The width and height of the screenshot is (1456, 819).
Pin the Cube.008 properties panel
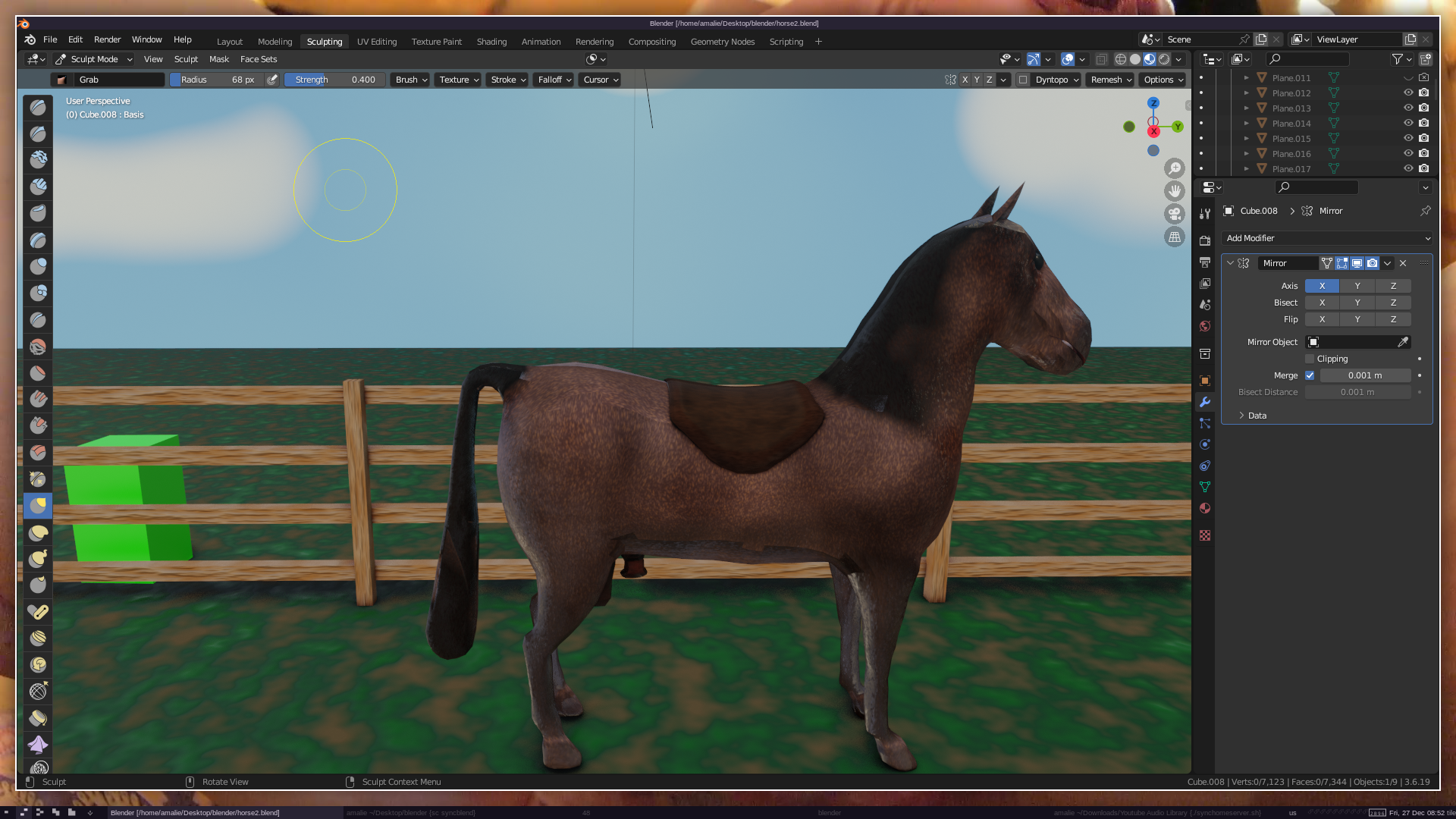click(x=1425, y=211)
